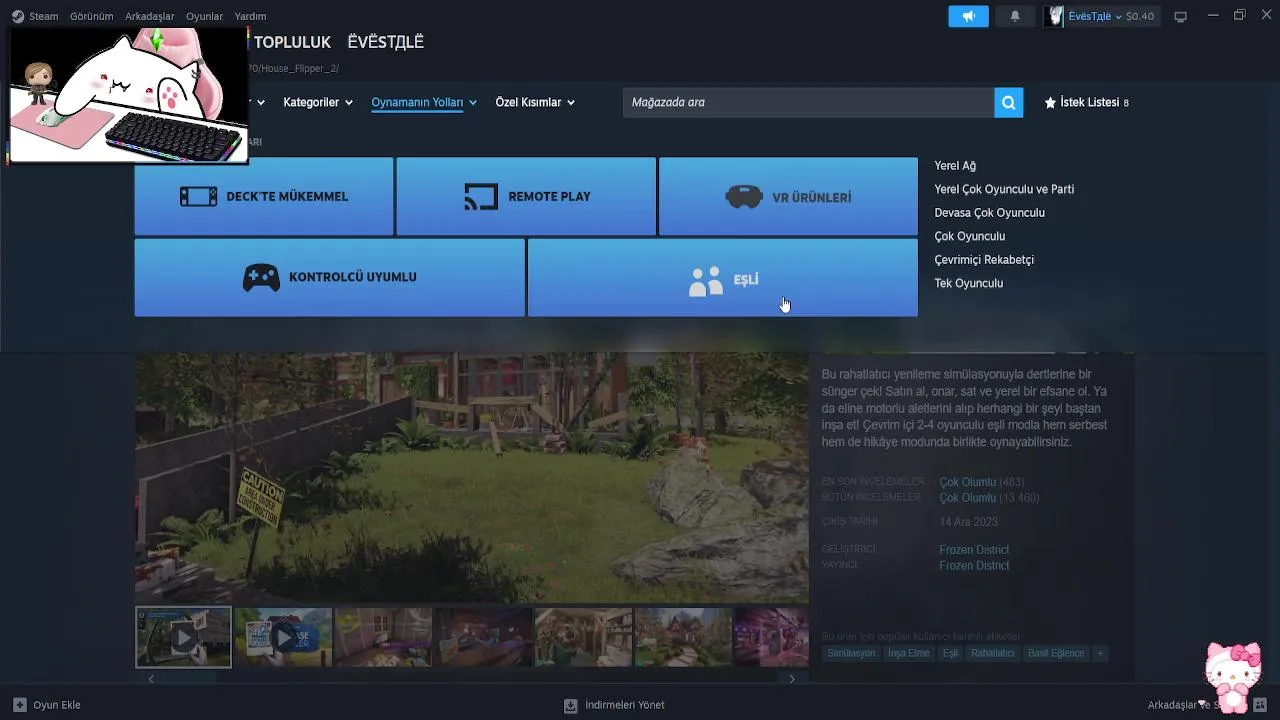Select Tek Oyunculu link
Viewport: 1280px width, 720px height.
[x=968, y=283]
